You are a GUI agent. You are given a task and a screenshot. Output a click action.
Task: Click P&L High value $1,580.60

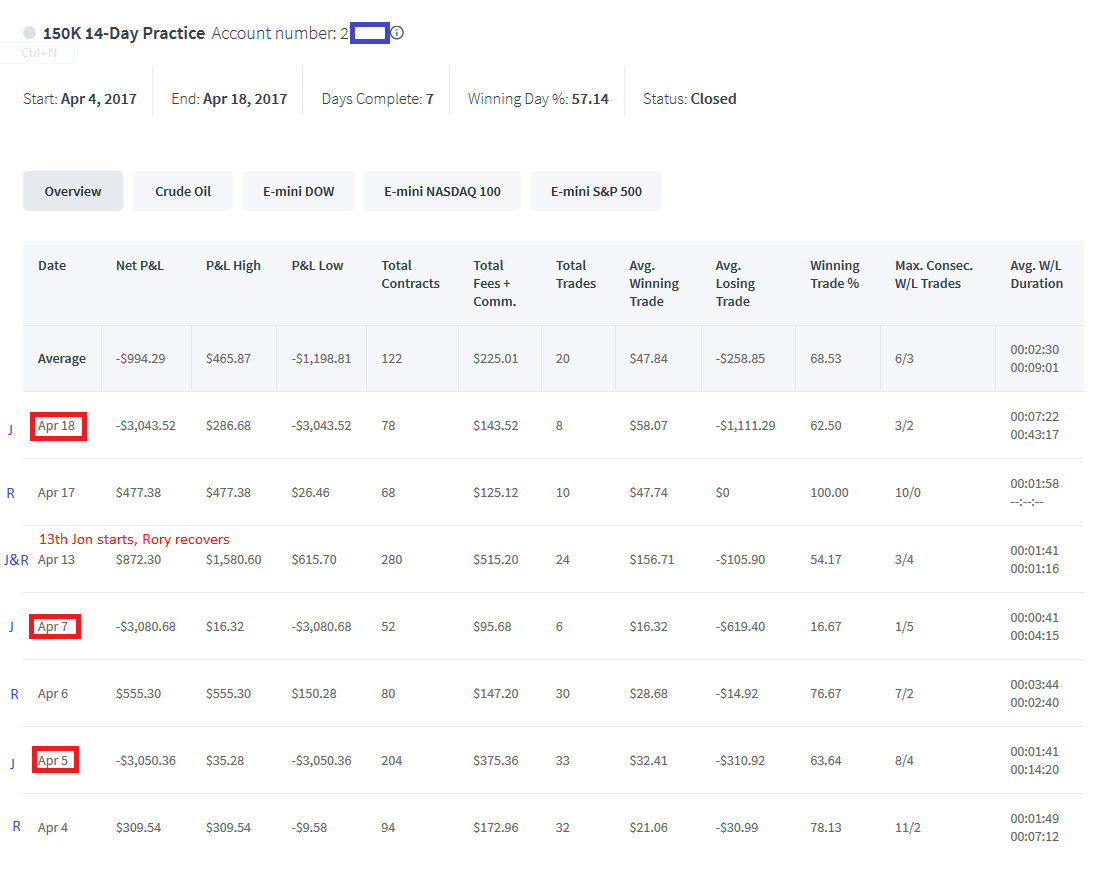pyautogui.click(x=233, y=559)
